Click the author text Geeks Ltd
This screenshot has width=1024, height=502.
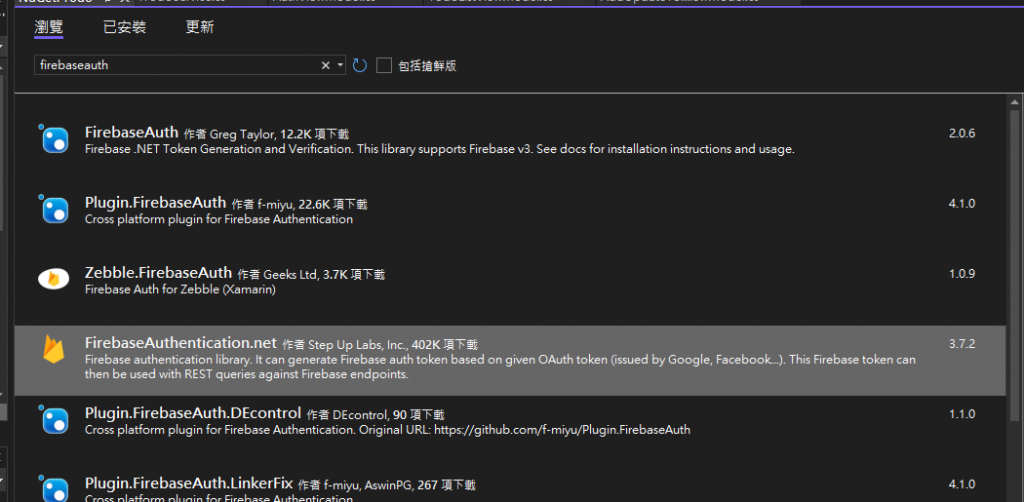(x=290, y=275)
